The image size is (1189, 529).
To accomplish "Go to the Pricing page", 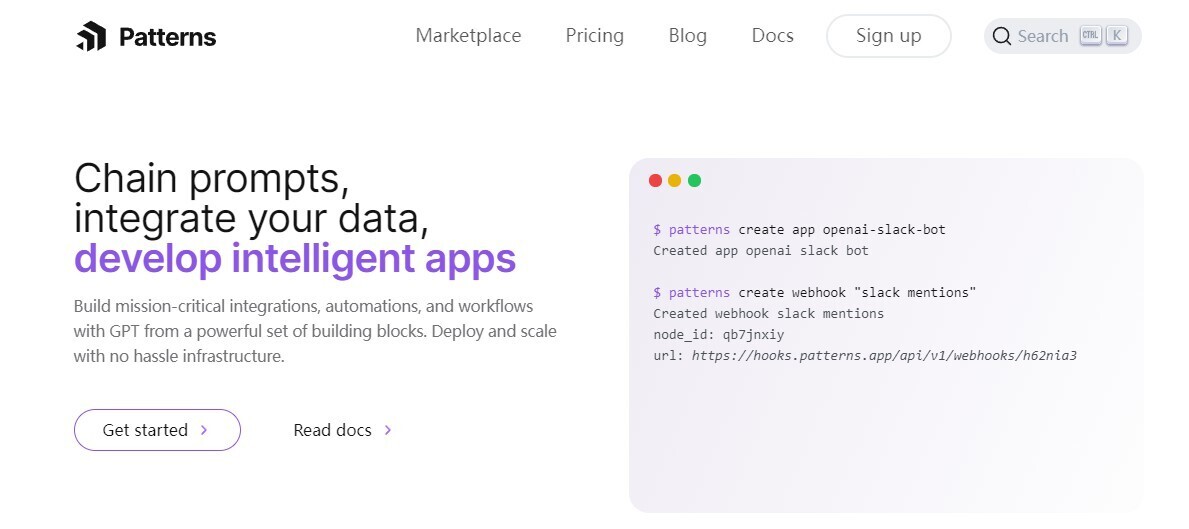I will click(594, 36).
